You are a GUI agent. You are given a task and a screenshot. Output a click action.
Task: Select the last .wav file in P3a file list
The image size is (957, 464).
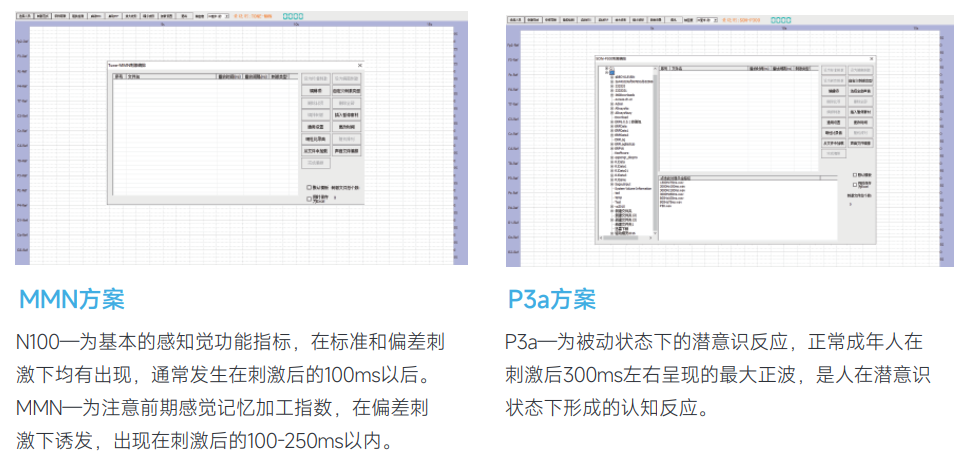click(665, 206)
